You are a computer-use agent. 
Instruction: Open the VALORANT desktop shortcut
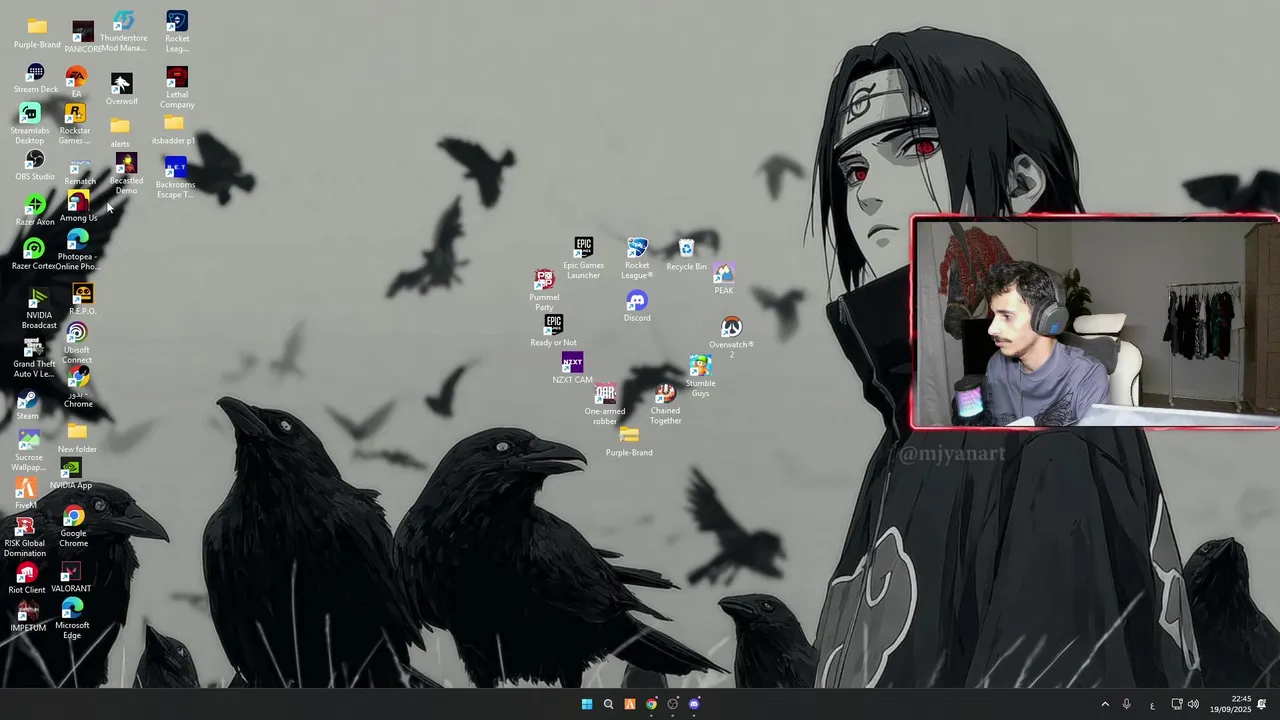pos(70,578)
